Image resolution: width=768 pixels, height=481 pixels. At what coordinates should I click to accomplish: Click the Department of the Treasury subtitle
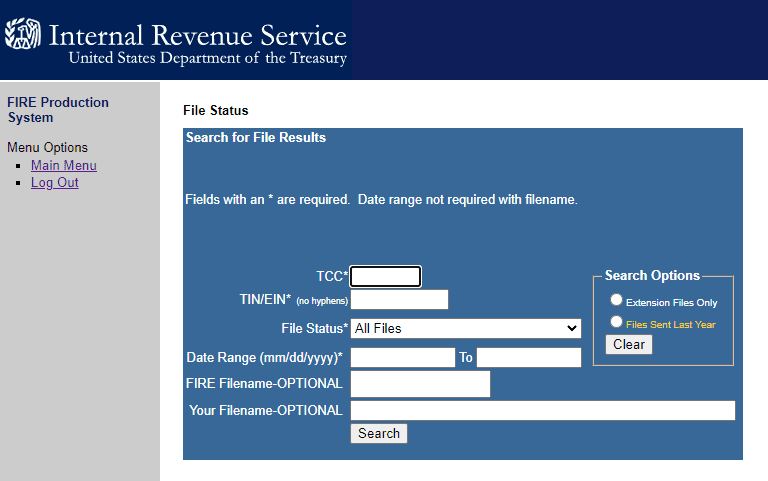(x=207, y=59)
